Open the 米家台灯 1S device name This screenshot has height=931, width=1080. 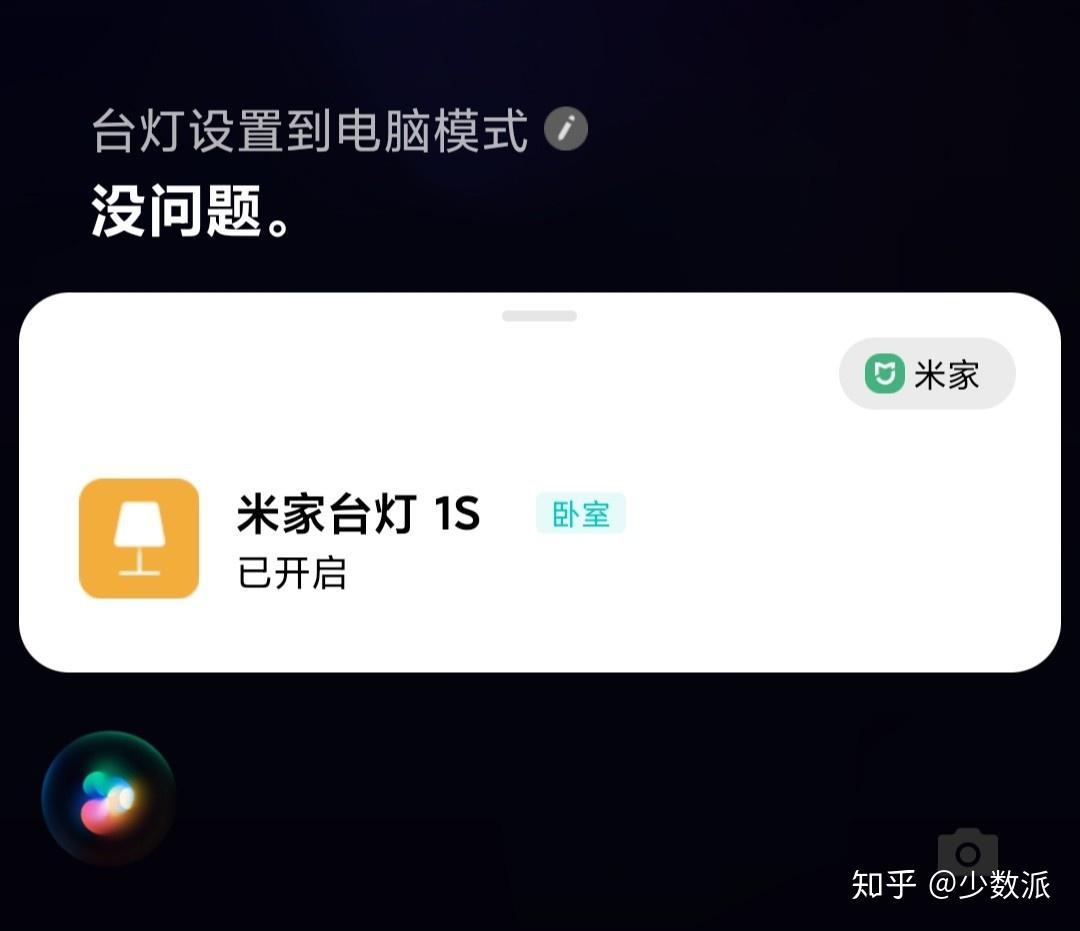[358, 514]
